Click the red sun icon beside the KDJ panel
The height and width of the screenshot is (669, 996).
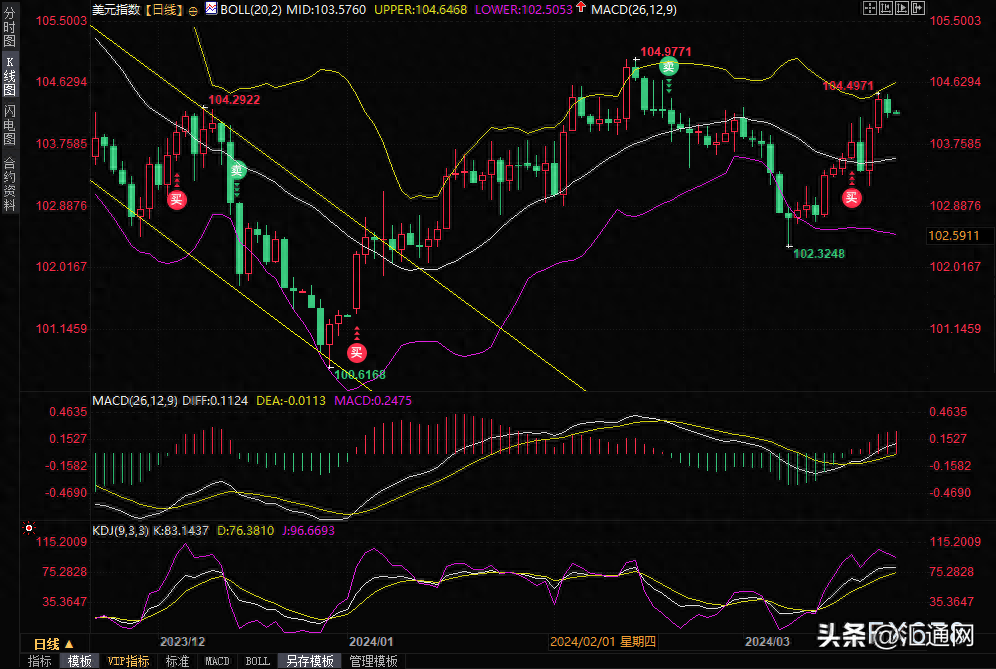[x=27, y=524]
